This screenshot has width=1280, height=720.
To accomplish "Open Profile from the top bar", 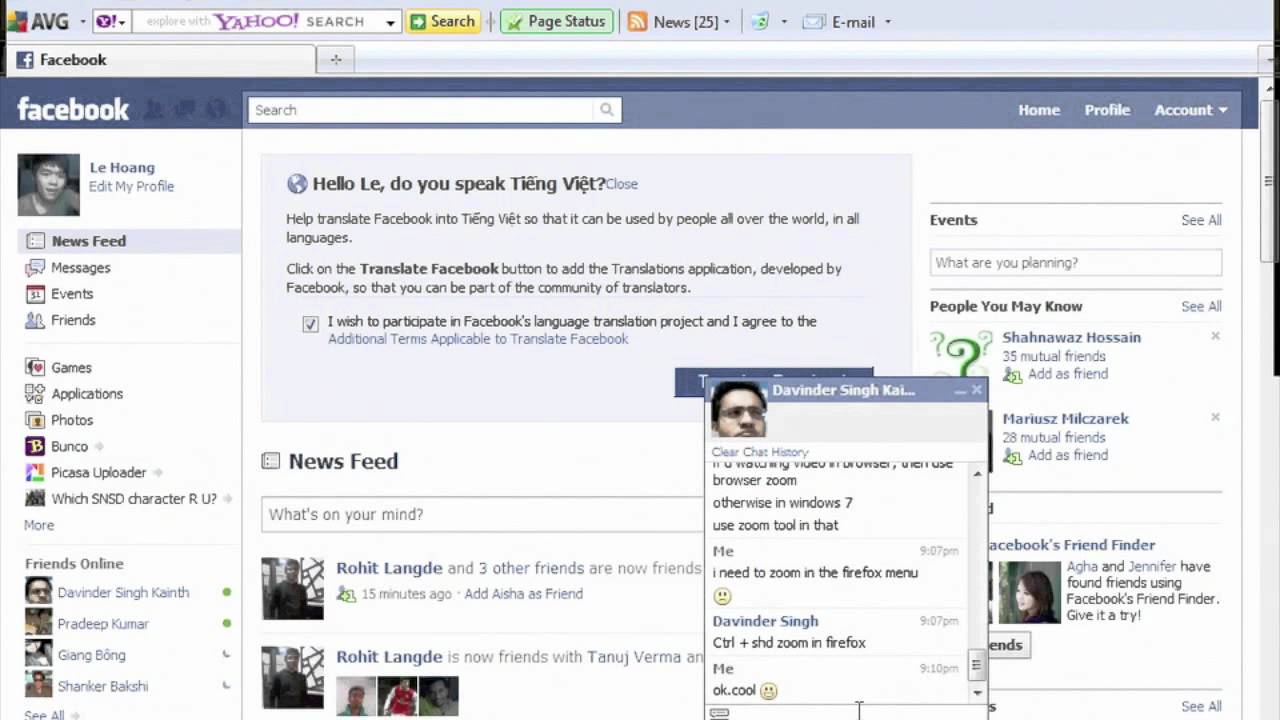I will [1107, 110].
